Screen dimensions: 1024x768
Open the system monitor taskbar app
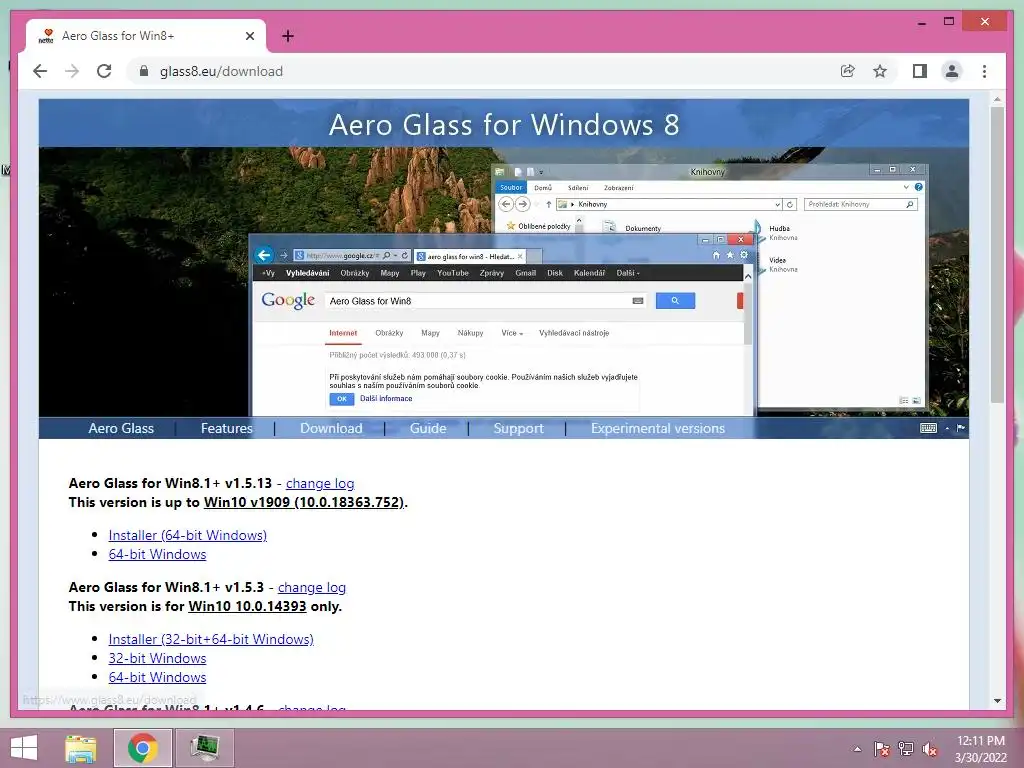click(x=204, y=748)
